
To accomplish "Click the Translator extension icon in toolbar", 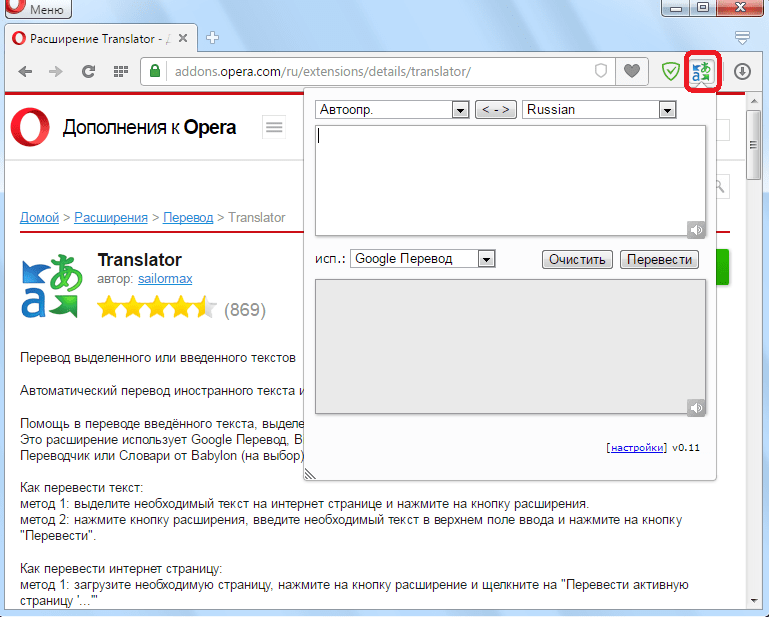I will tap(703, 71).
